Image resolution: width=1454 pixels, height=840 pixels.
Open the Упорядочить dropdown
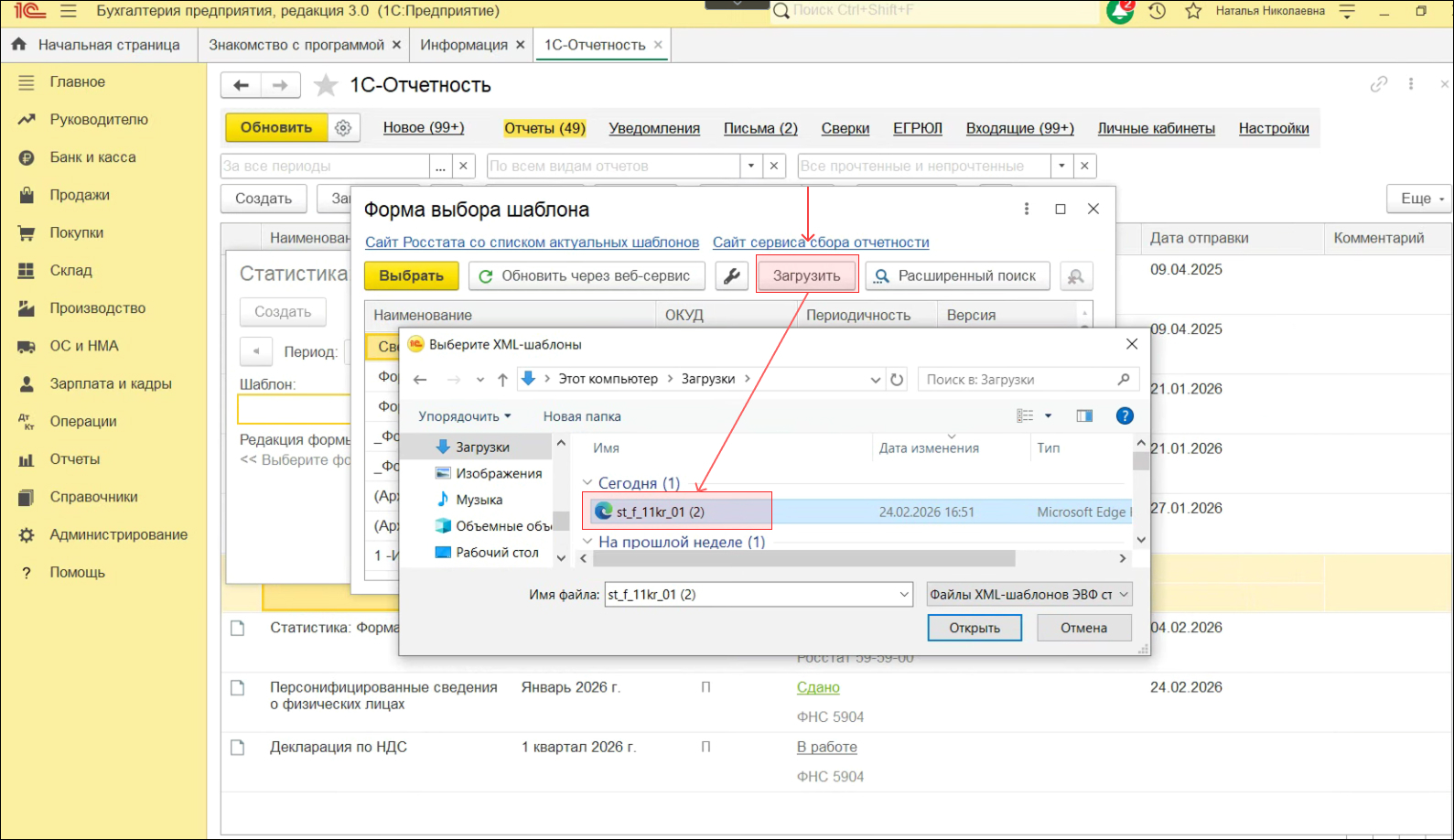[x=465, y=416]
